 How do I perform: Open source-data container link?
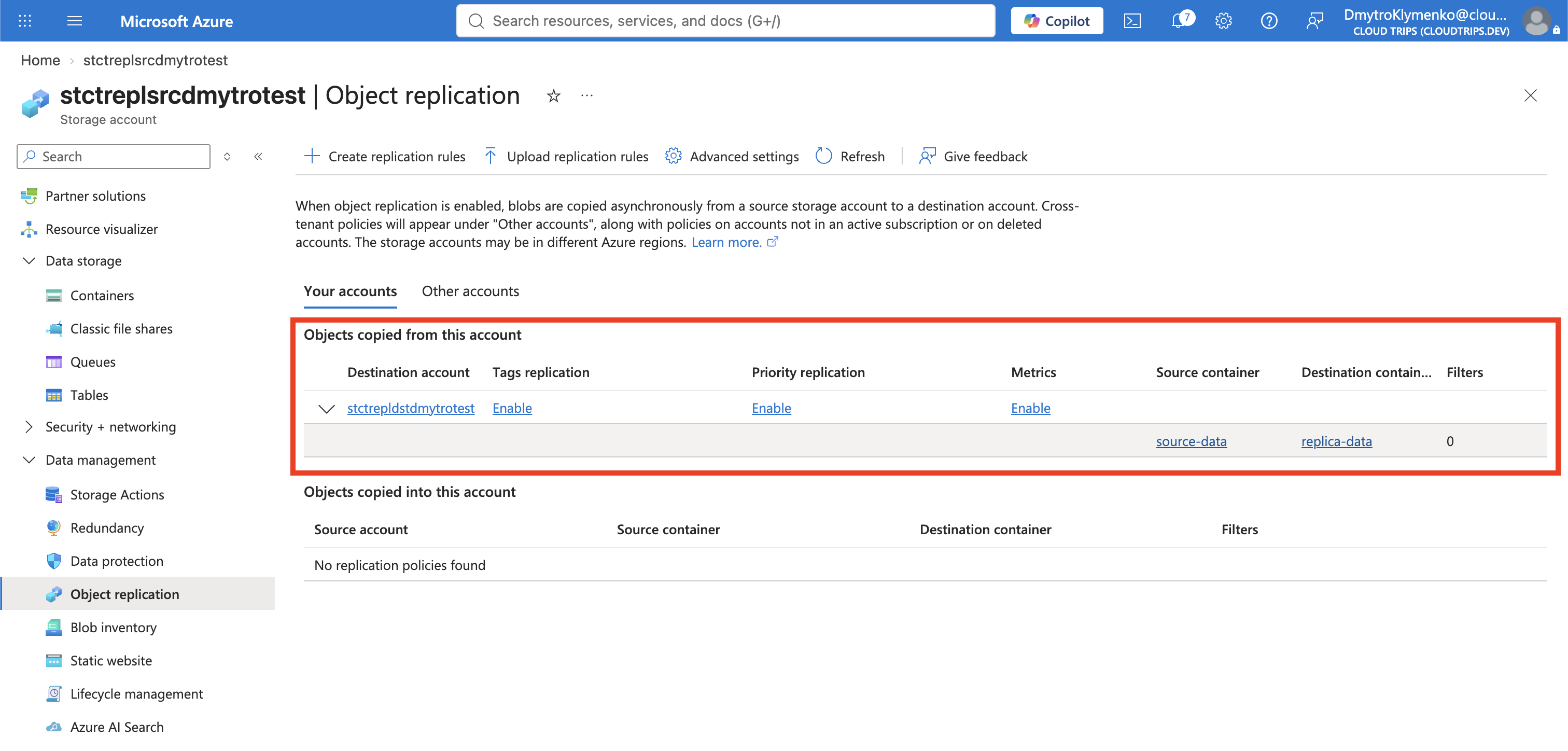(1191, 441)
